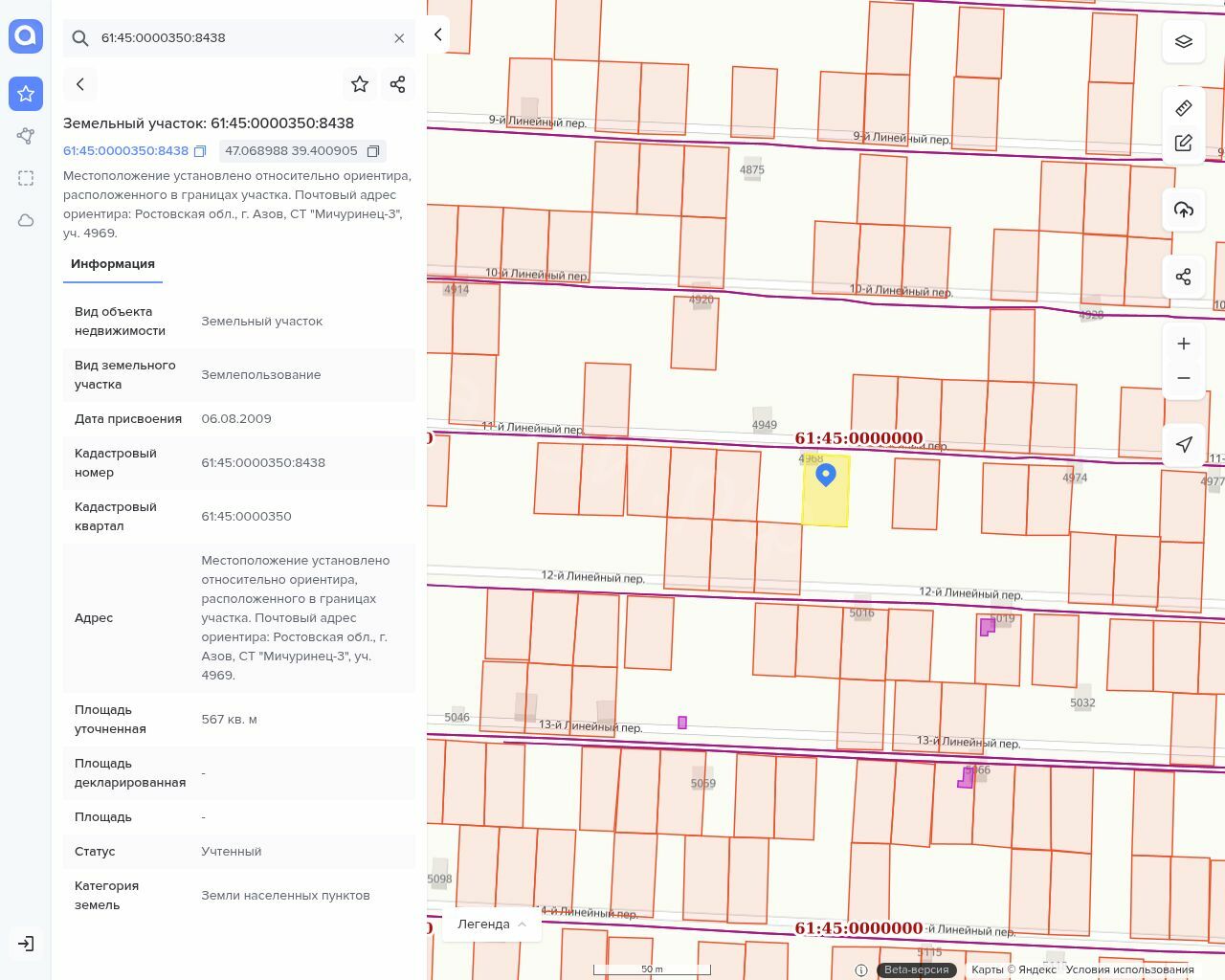The width and height of the screenshot is (1225, 980).
Task: Click the cloud upload file icon
Action: [1184, 210]
